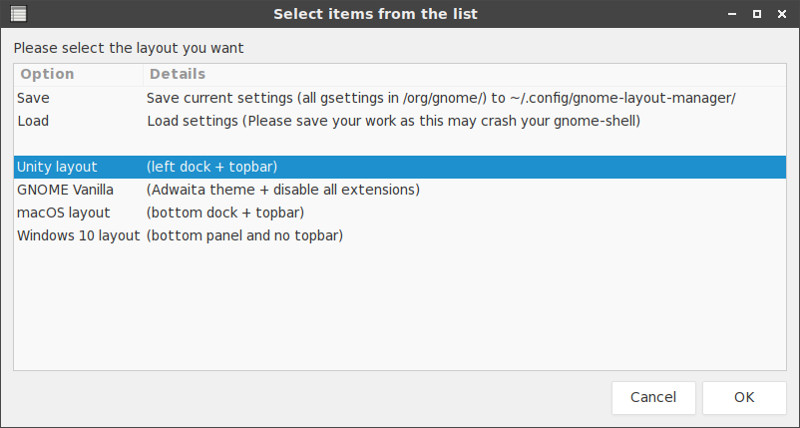Confirm selection with the OK button
This screenshot has height=428, width=800.
pyautogui.click(x=744, y=397)
